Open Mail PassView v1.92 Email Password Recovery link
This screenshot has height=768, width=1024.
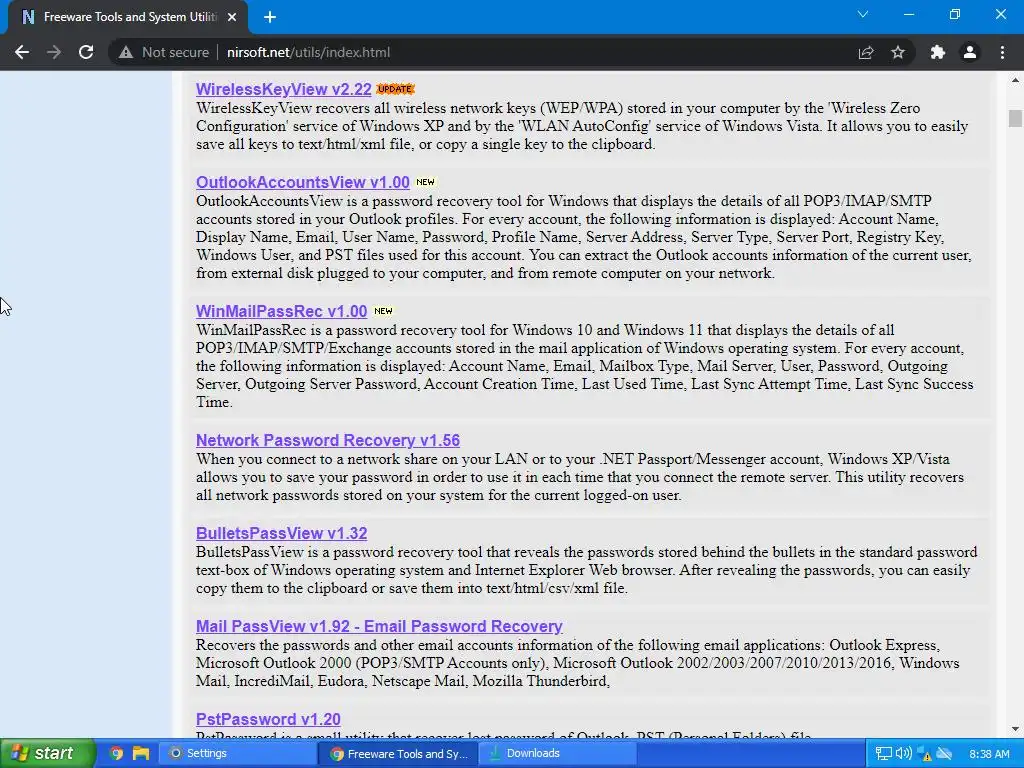pyautogui.click(x=379, y=626)
